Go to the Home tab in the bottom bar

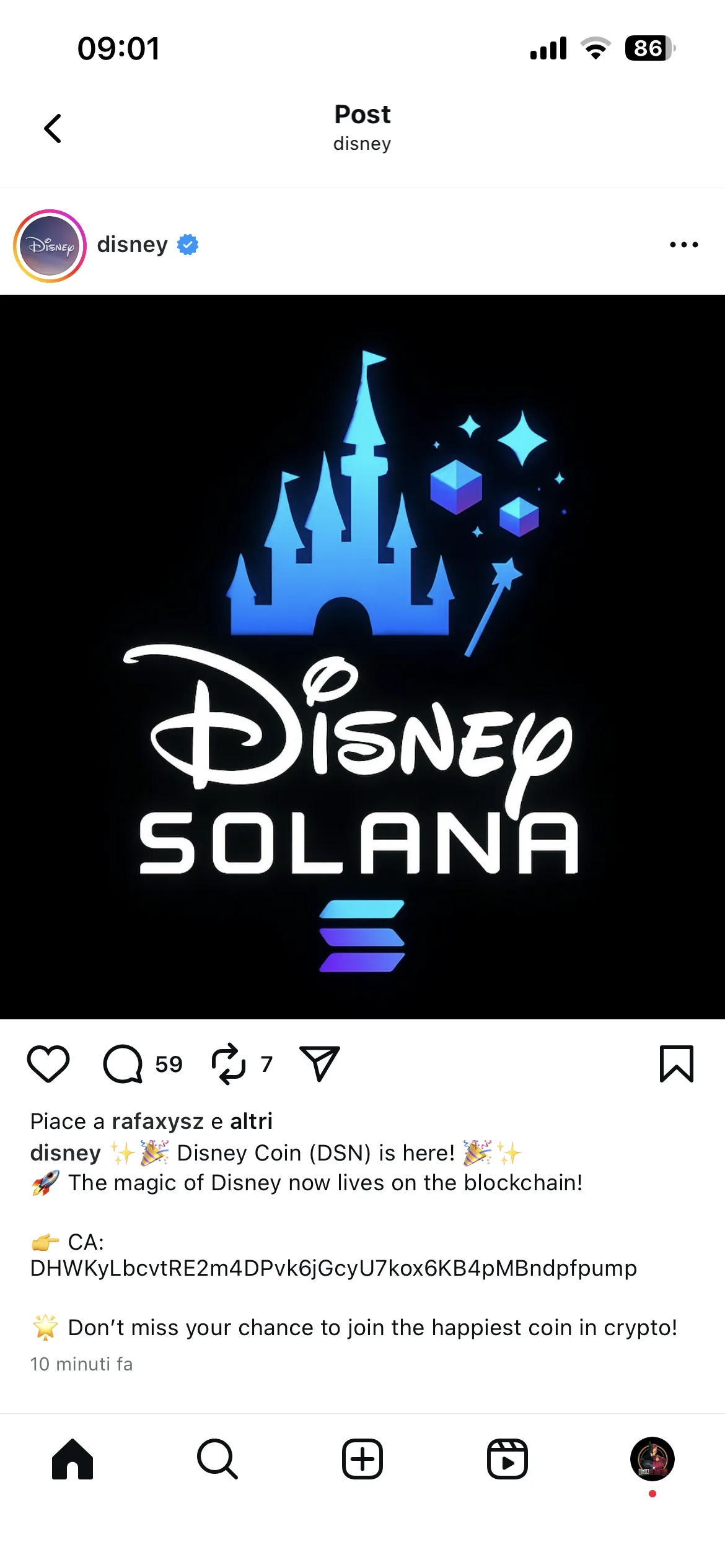point(72,1459)
